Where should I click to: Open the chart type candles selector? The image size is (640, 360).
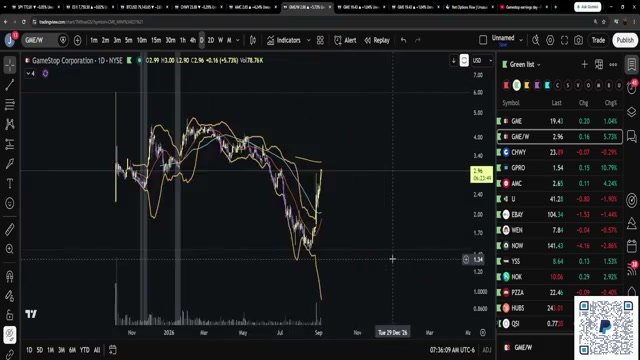point(253,40)
